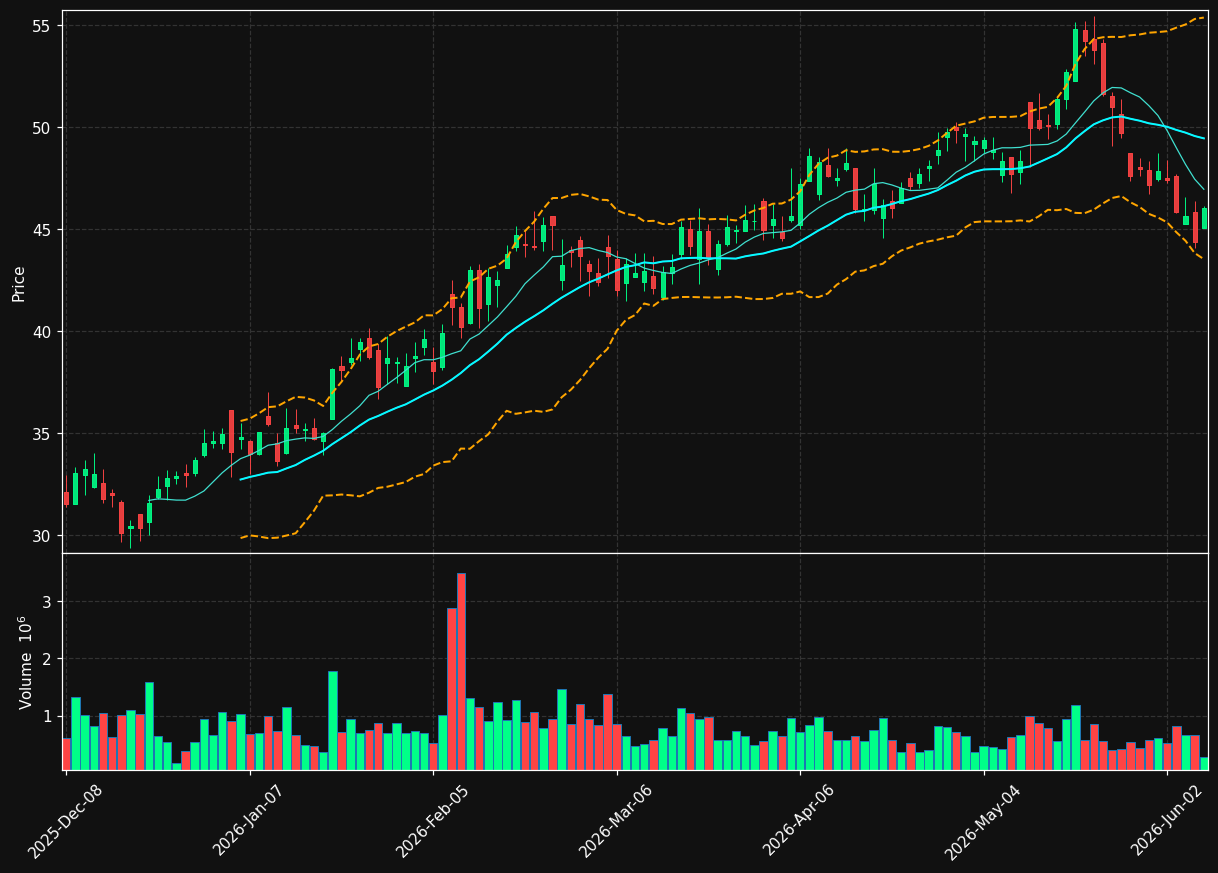Click the 2025-Dec-08 date label
This screenshot has height=873, width=1218.
point(65,821)
